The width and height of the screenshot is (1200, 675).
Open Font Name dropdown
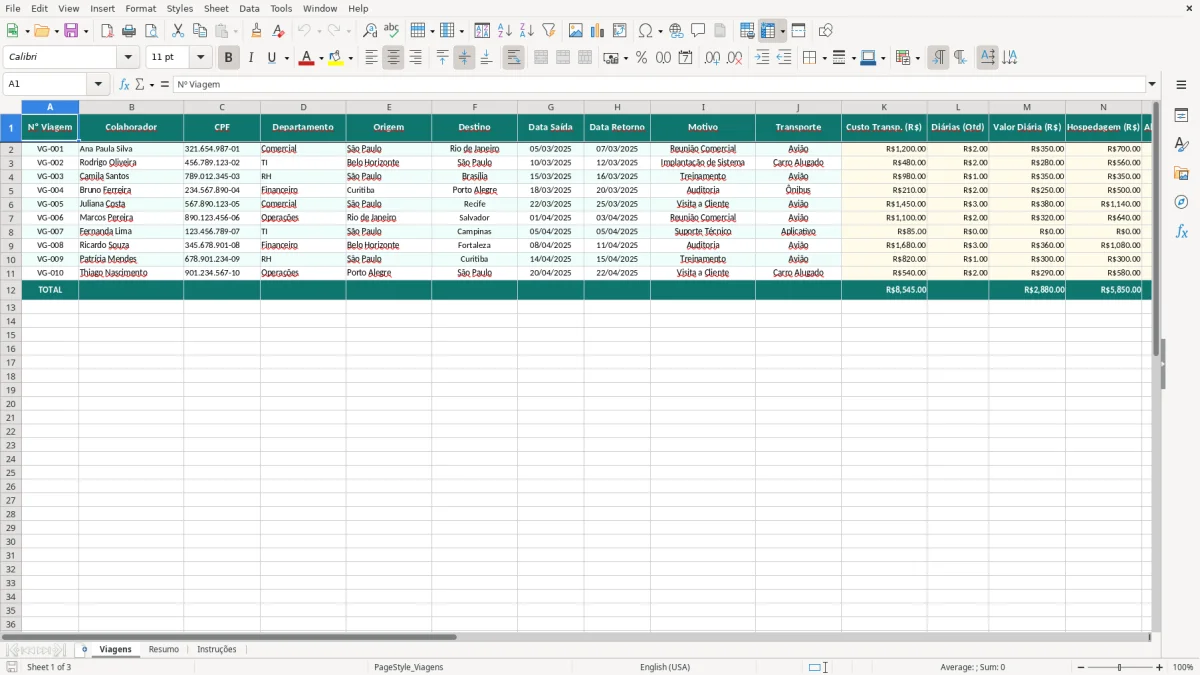(x=128, y=58)
